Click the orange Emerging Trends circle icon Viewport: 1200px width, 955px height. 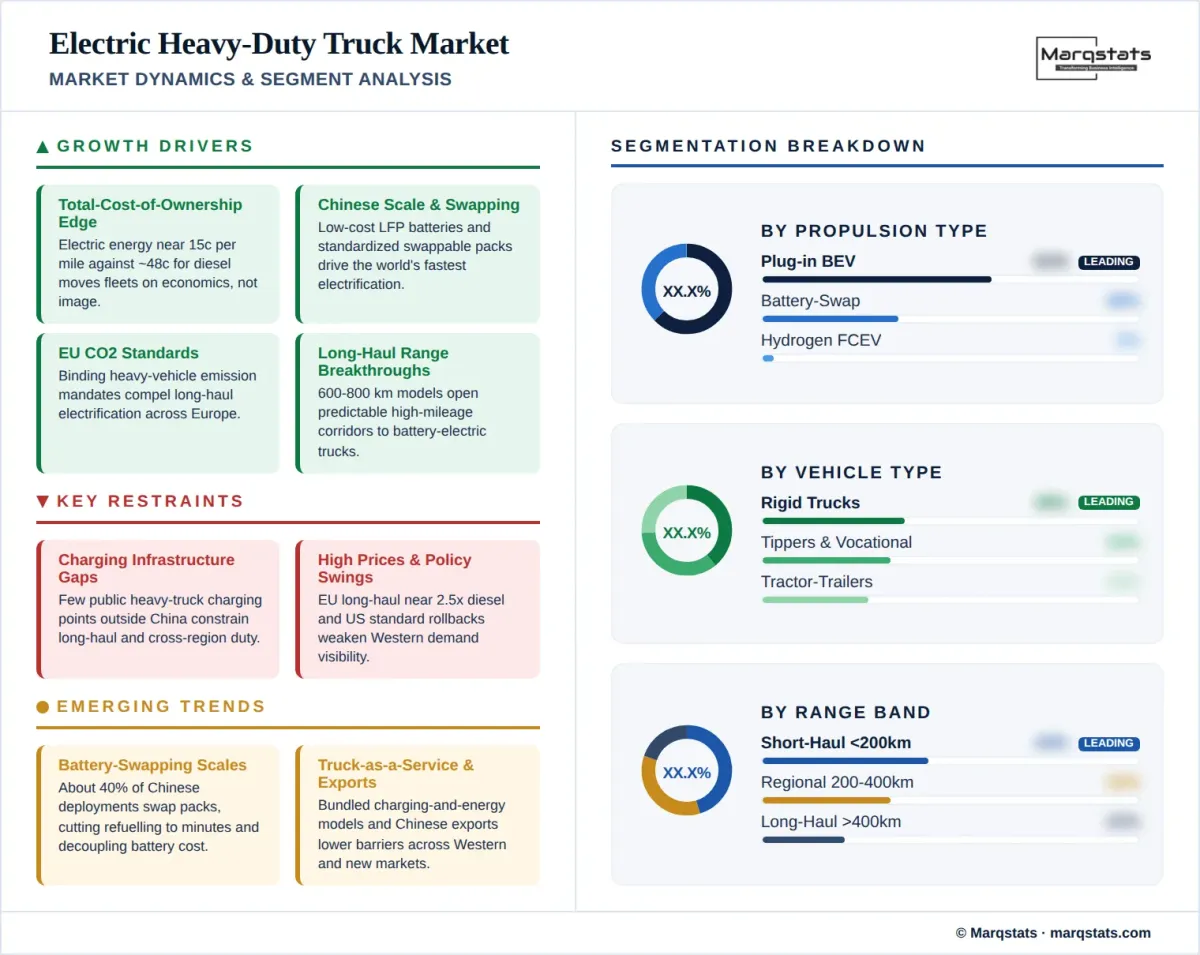pos(43,707)
